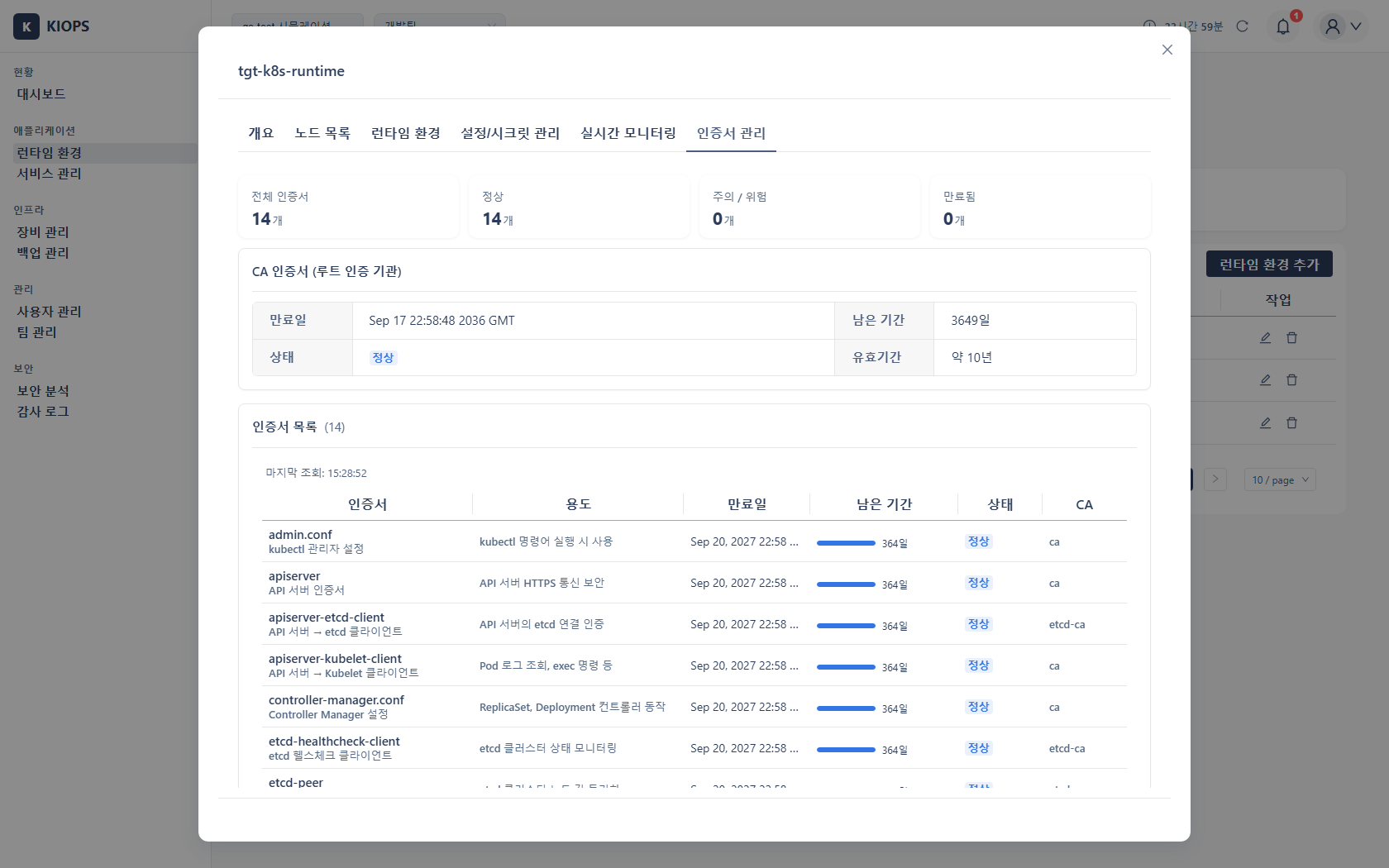Viewport: 1389px width, 868px height.
Task: Click etcd-ca in apiserver-etcd-client row
Action: tap(1067, 625)
